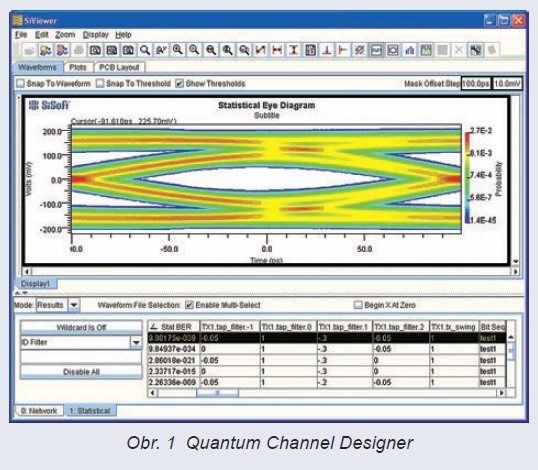Click the purple-pink waveform file icon
The width and height of the screenshot is (538, 470).
pos(62,50)
